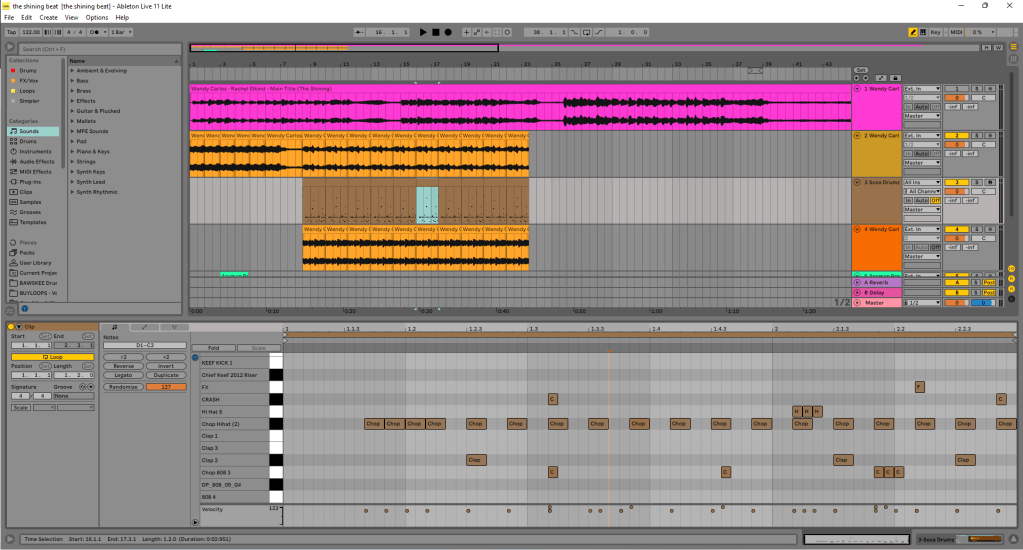Click the arrangement Record button
1023x550 pixels.
(448, 32)
